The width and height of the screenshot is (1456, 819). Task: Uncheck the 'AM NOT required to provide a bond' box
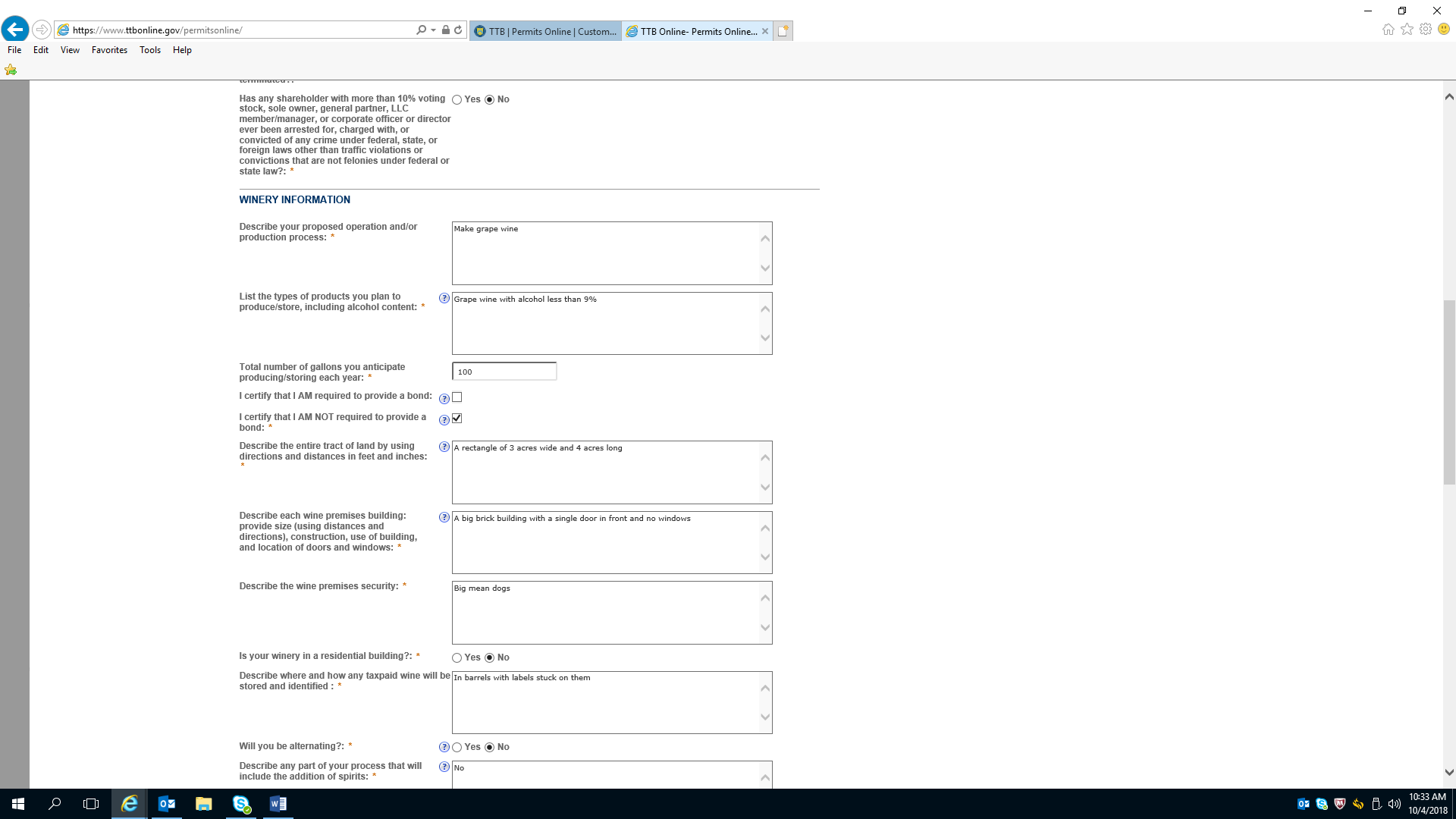[x=457, y=419]
